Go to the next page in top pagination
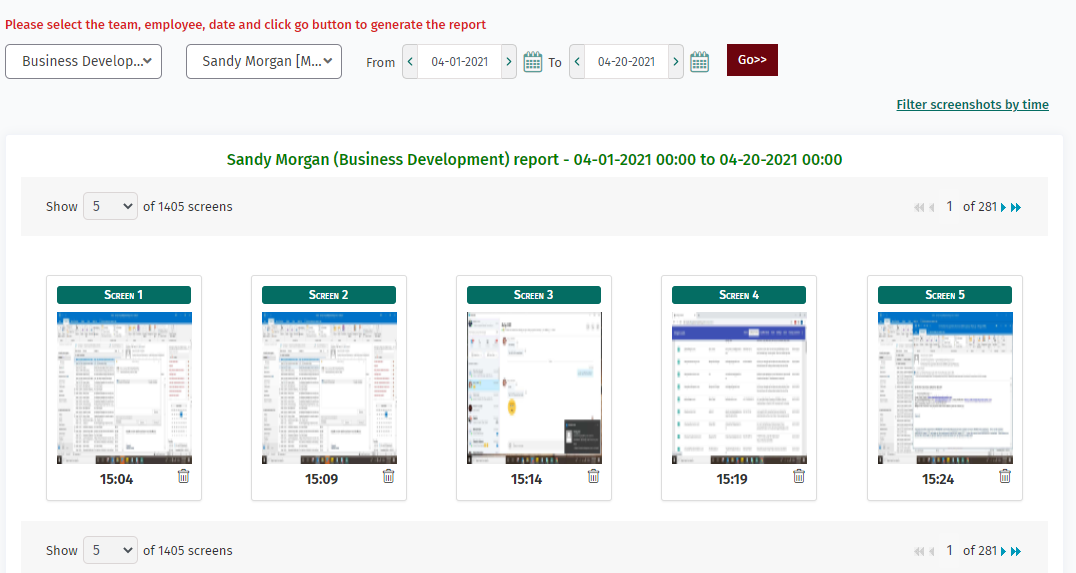This screenshot has height=573, width=1076. (1003, 207)
